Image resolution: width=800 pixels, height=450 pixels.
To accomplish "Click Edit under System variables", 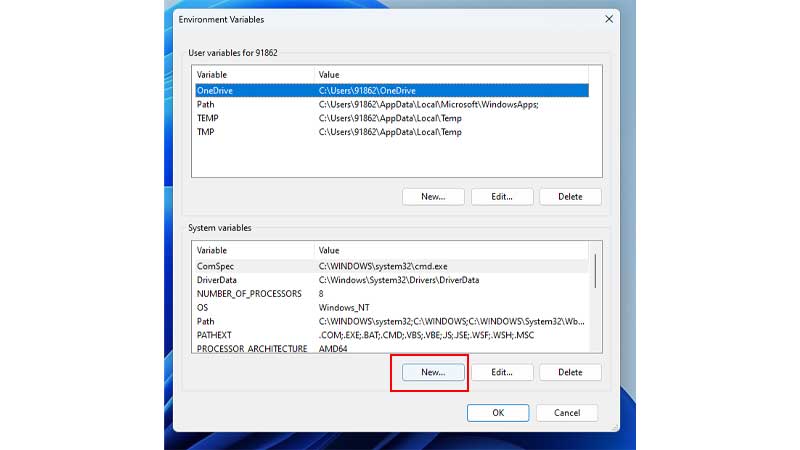I will (x=502, y=372).
